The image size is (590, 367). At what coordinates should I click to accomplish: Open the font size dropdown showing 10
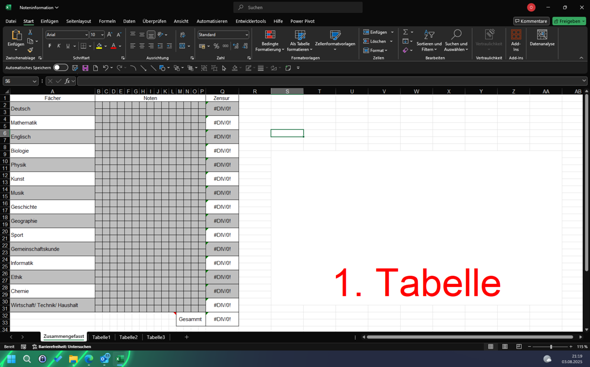click(102, 35)
